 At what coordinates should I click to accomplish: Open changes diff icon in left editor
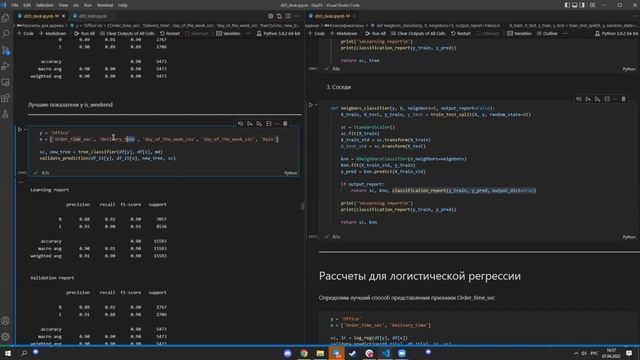pos(279,16)
